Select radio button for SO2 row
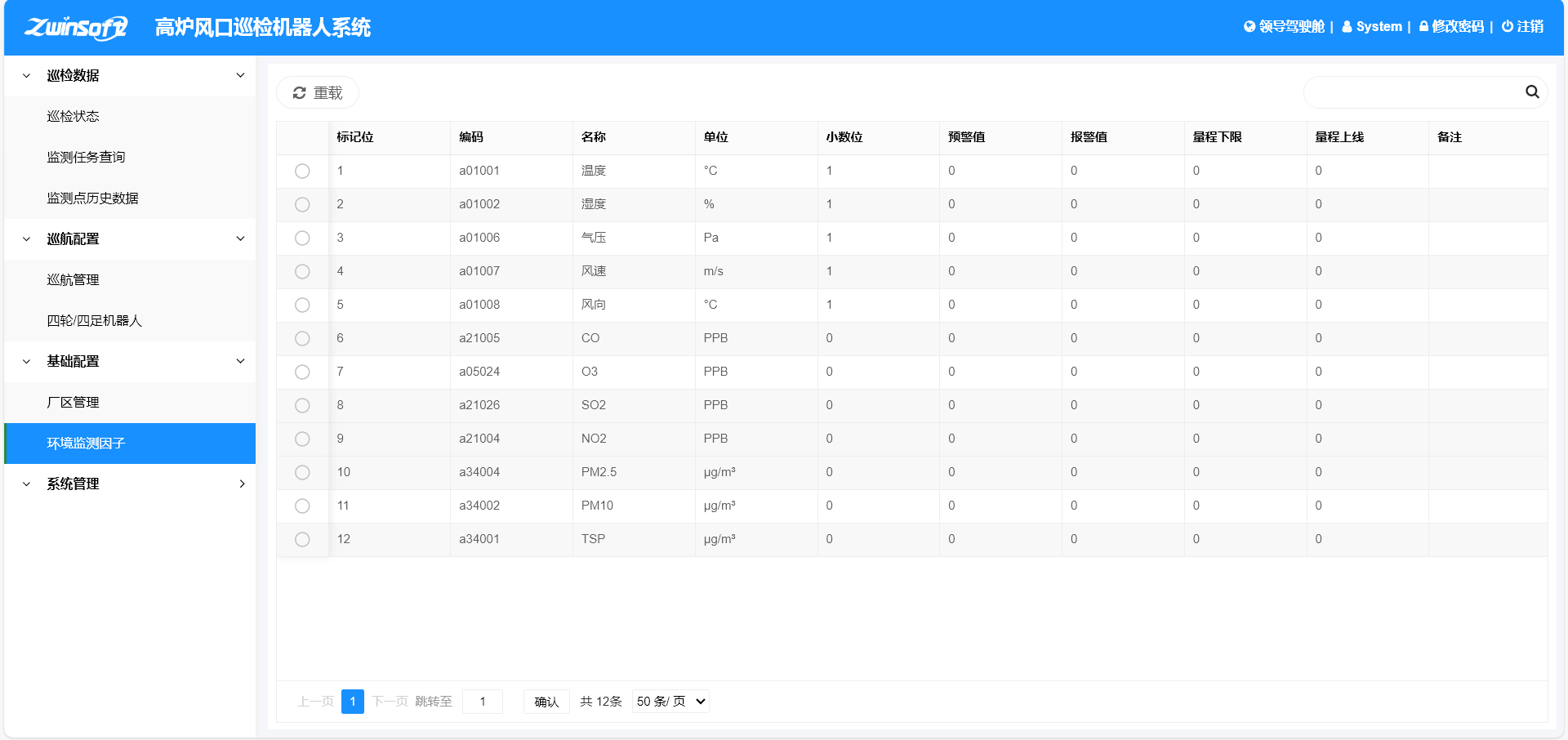Viewport: 1568px width, 740px height. [302, 406]
